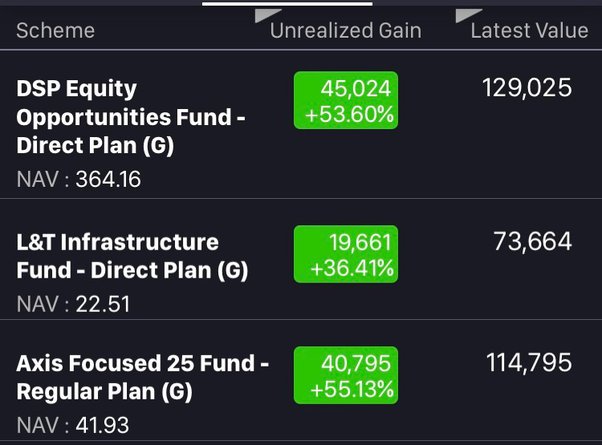This screenshot has height=445, width=602.
Task: Click sort triangle above Unrealized Gain
Action: tap(266, 14)
